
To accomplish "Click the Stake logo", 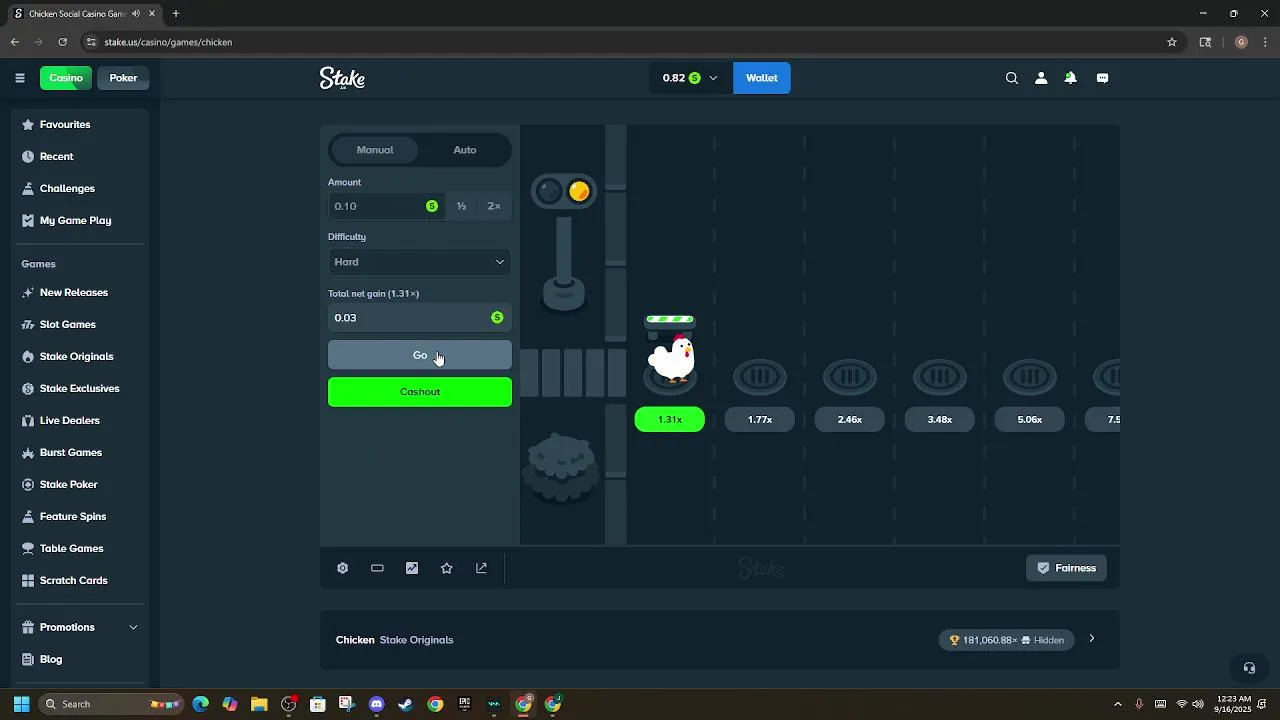I will point(342,78).
